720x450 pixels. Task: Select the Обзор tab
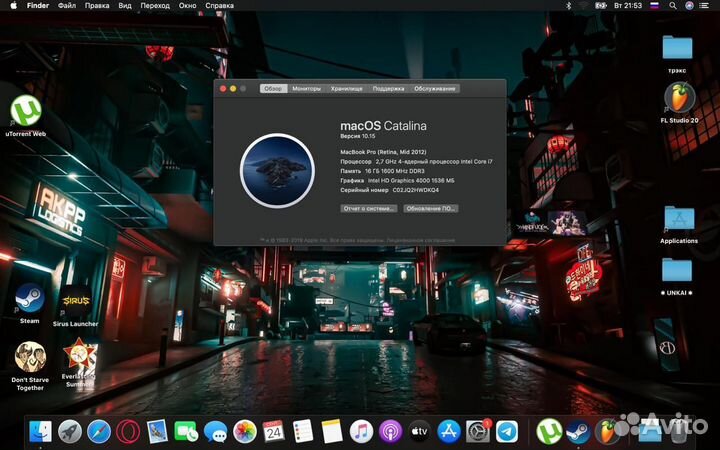[x=273, y=89]
